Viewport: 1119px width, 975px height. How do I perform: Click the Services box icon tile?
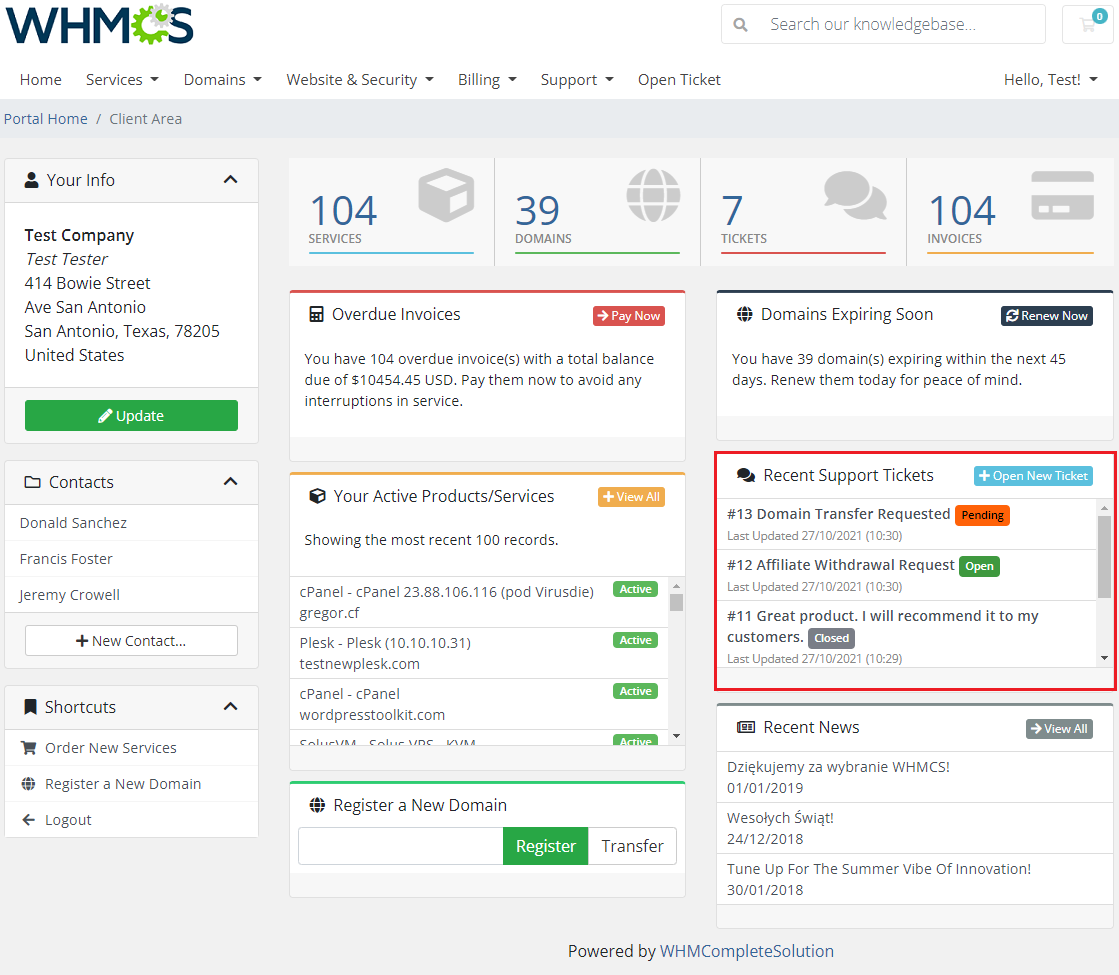click(445, 194)
